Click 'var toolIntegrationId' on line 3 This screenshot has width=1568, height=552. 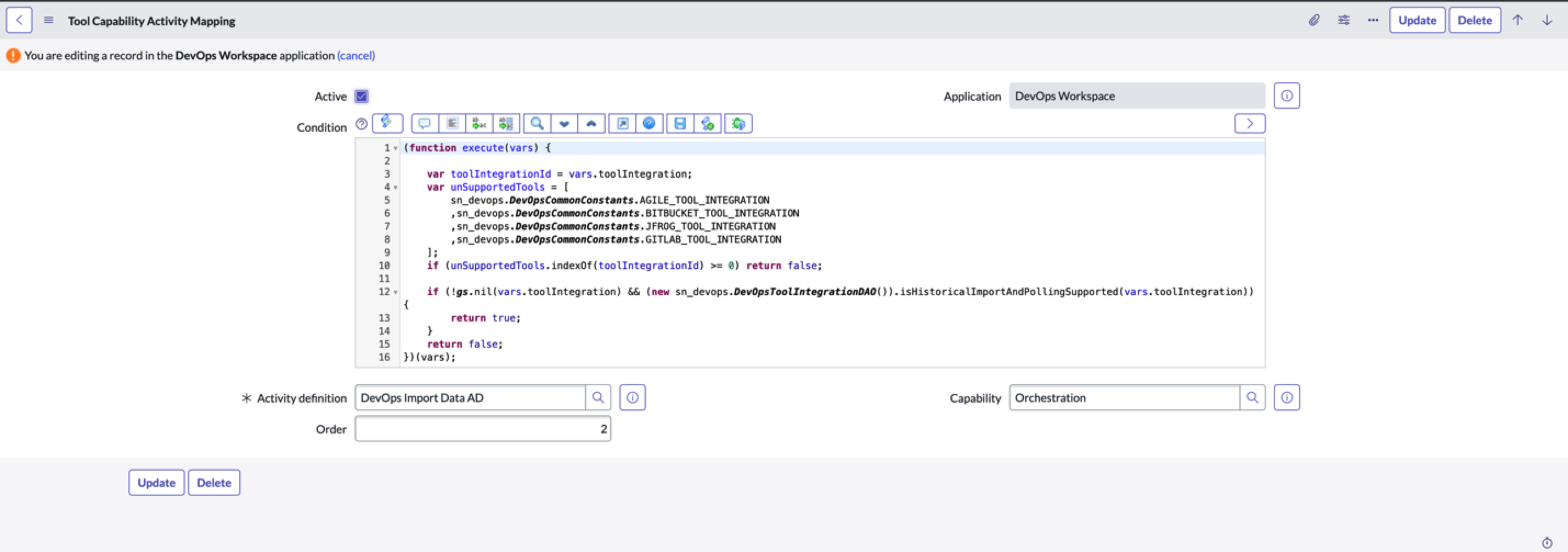(489, 174)
